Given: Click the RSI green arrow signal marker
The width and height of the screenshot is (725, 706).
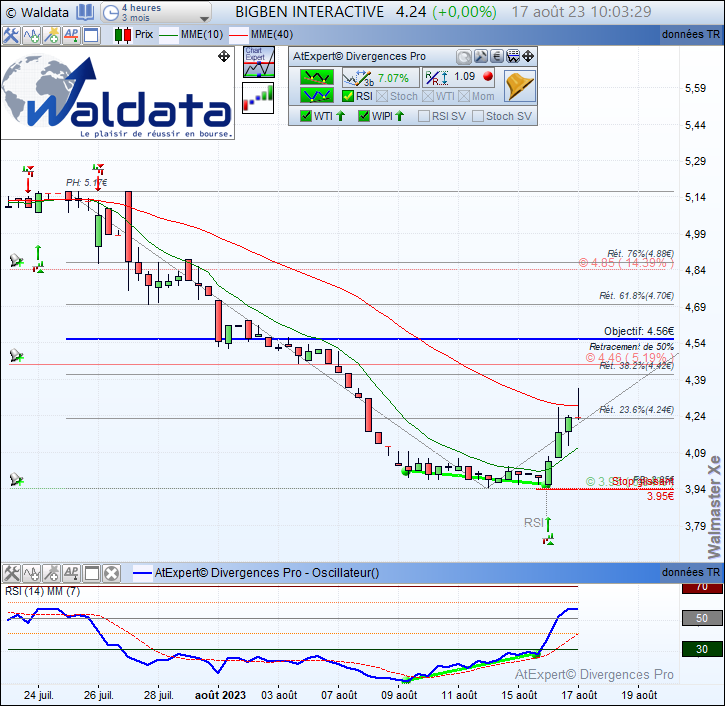Looking at the screenshot, I should click(548, 531).
